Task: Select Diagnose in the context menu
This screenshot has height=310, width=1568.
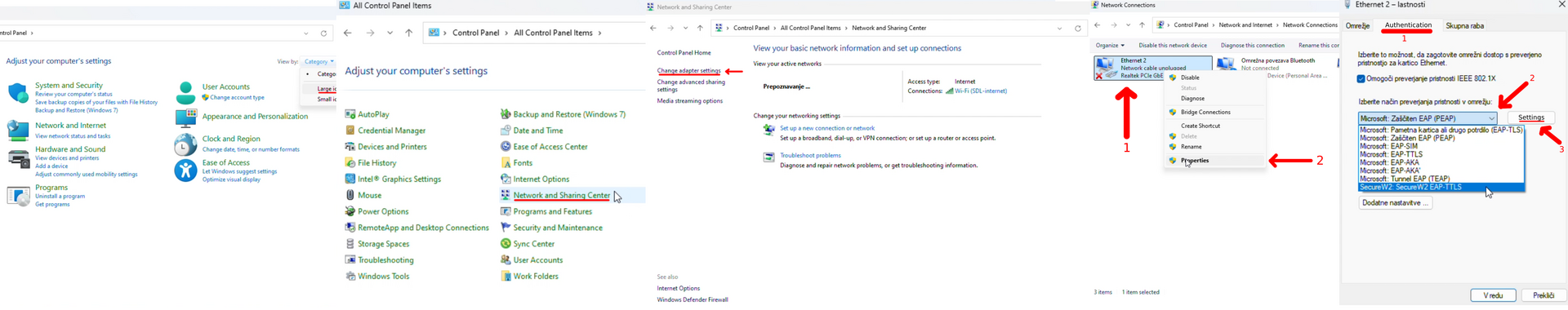Action: pyautogui.click(x=1215, y=99)
